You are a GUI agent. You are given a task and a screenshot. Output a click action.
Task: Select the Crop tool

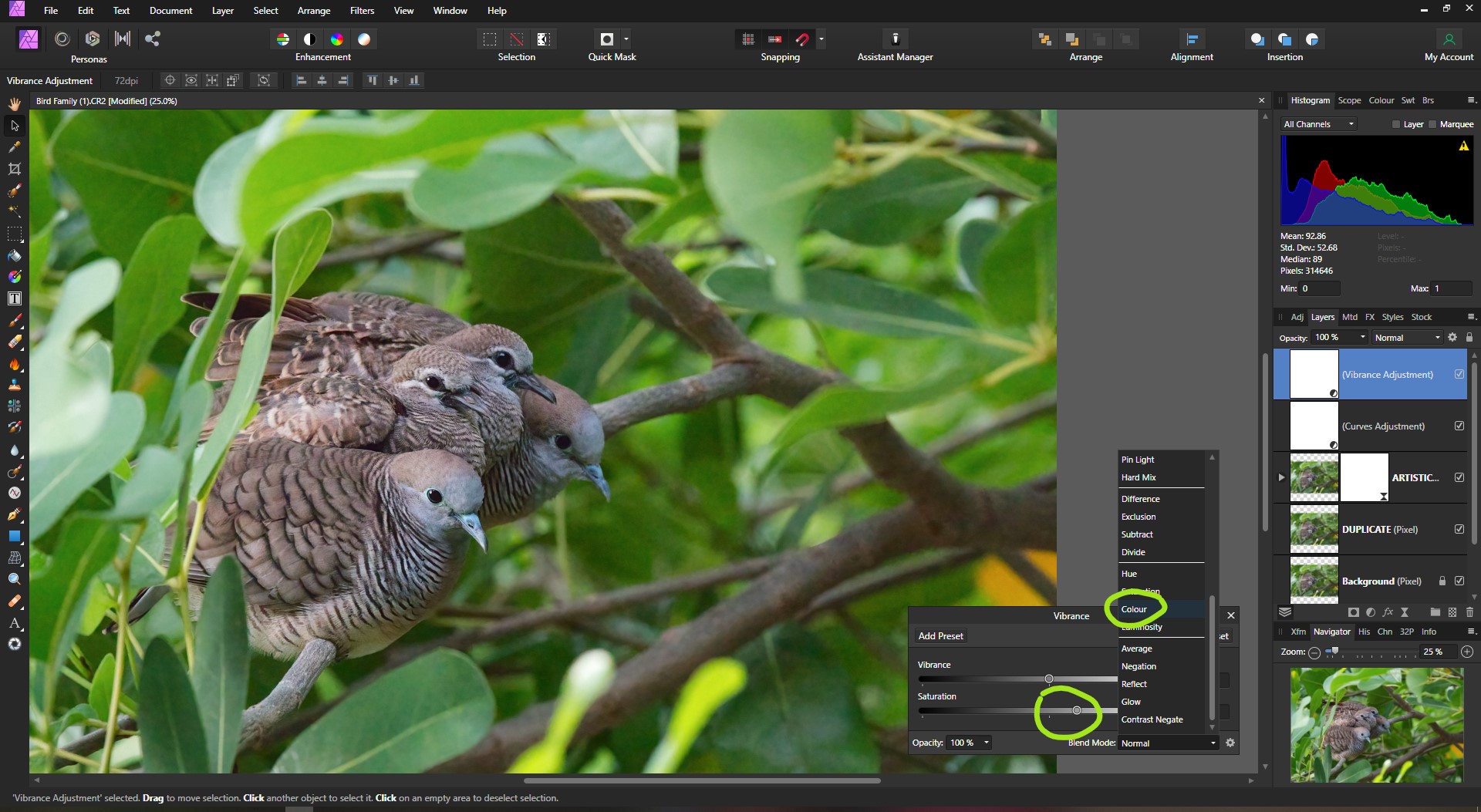coord(14,170)
